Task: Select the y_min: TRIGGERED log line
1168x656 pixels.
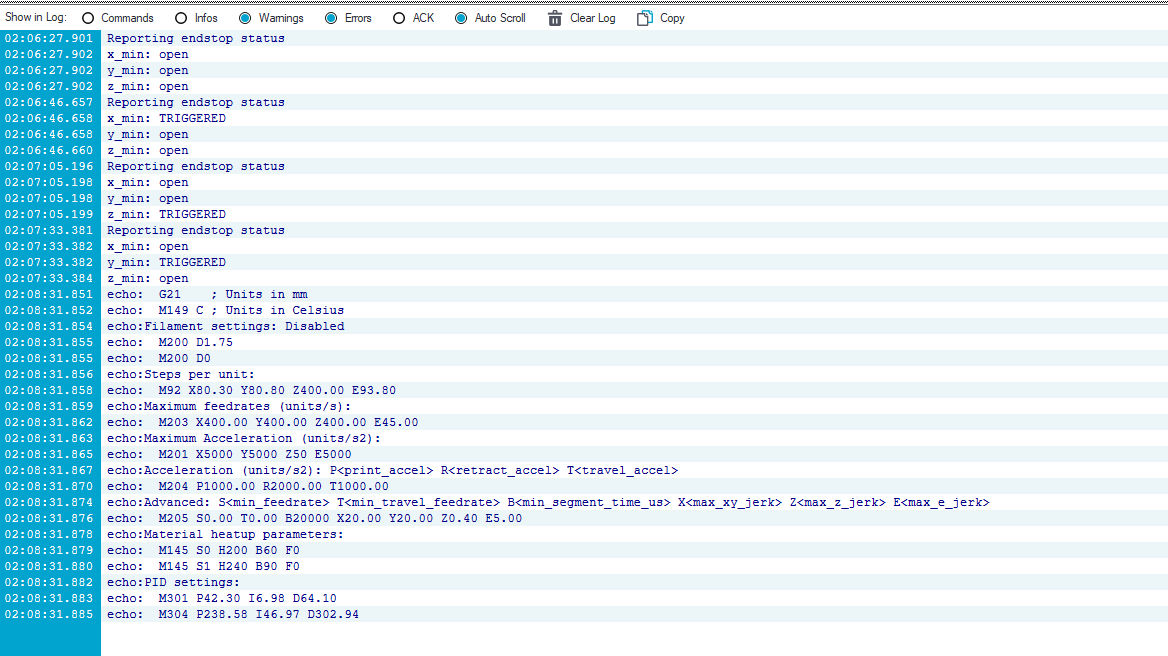Action: pyautogui.click(x=166, y=262)
